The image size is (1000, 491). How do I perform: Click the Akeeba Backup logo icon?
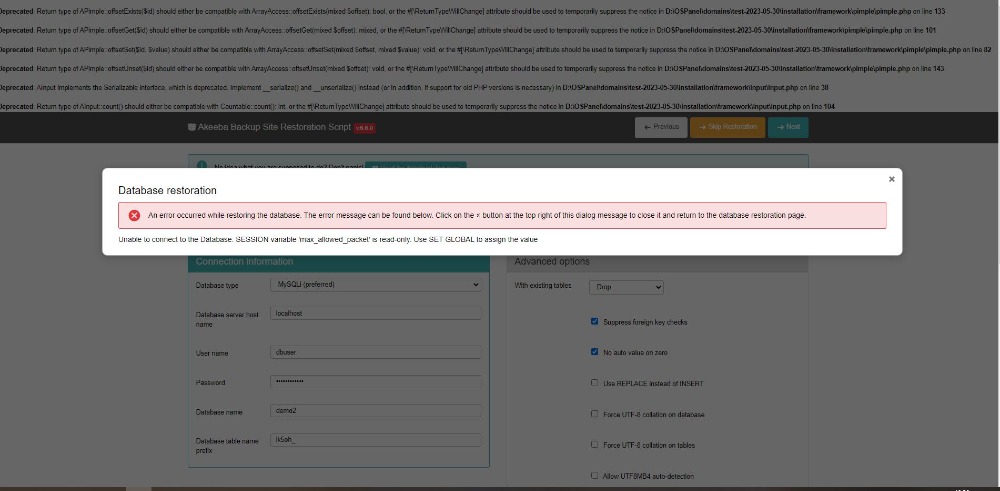(x=192, y=127)
